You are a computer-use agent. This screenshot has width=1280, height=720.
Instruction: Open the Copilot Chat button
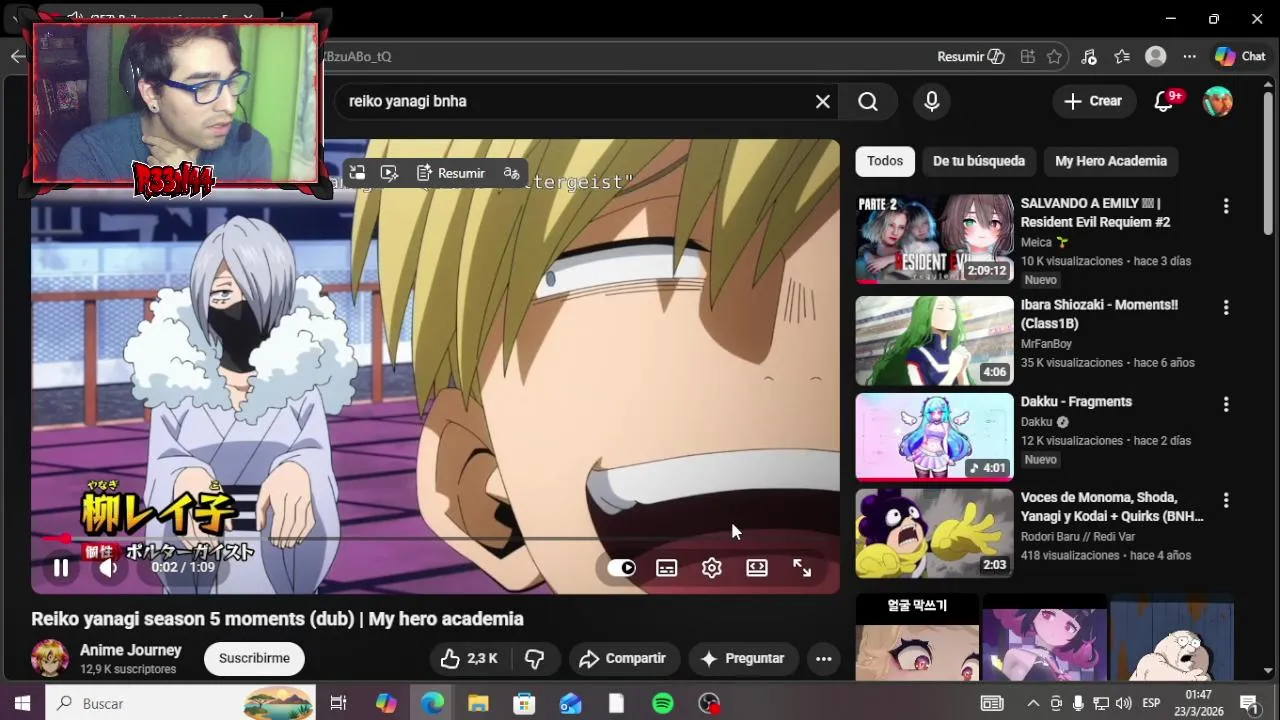(1240, 57)
